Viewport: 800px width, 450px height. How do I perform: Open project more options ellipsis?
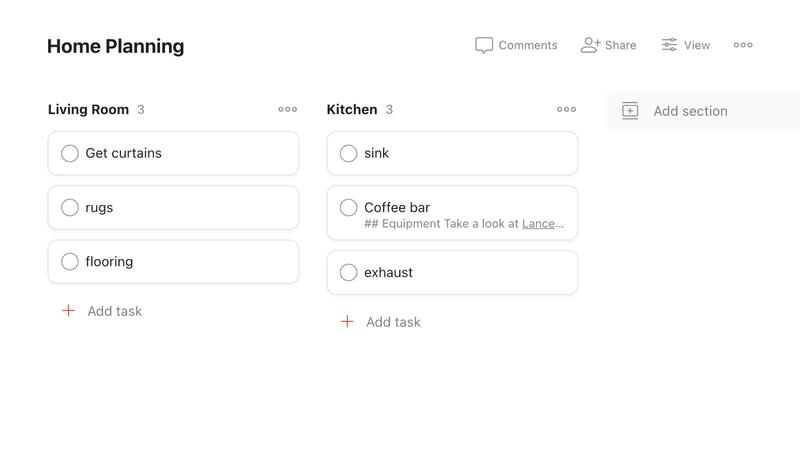point(743,45)
